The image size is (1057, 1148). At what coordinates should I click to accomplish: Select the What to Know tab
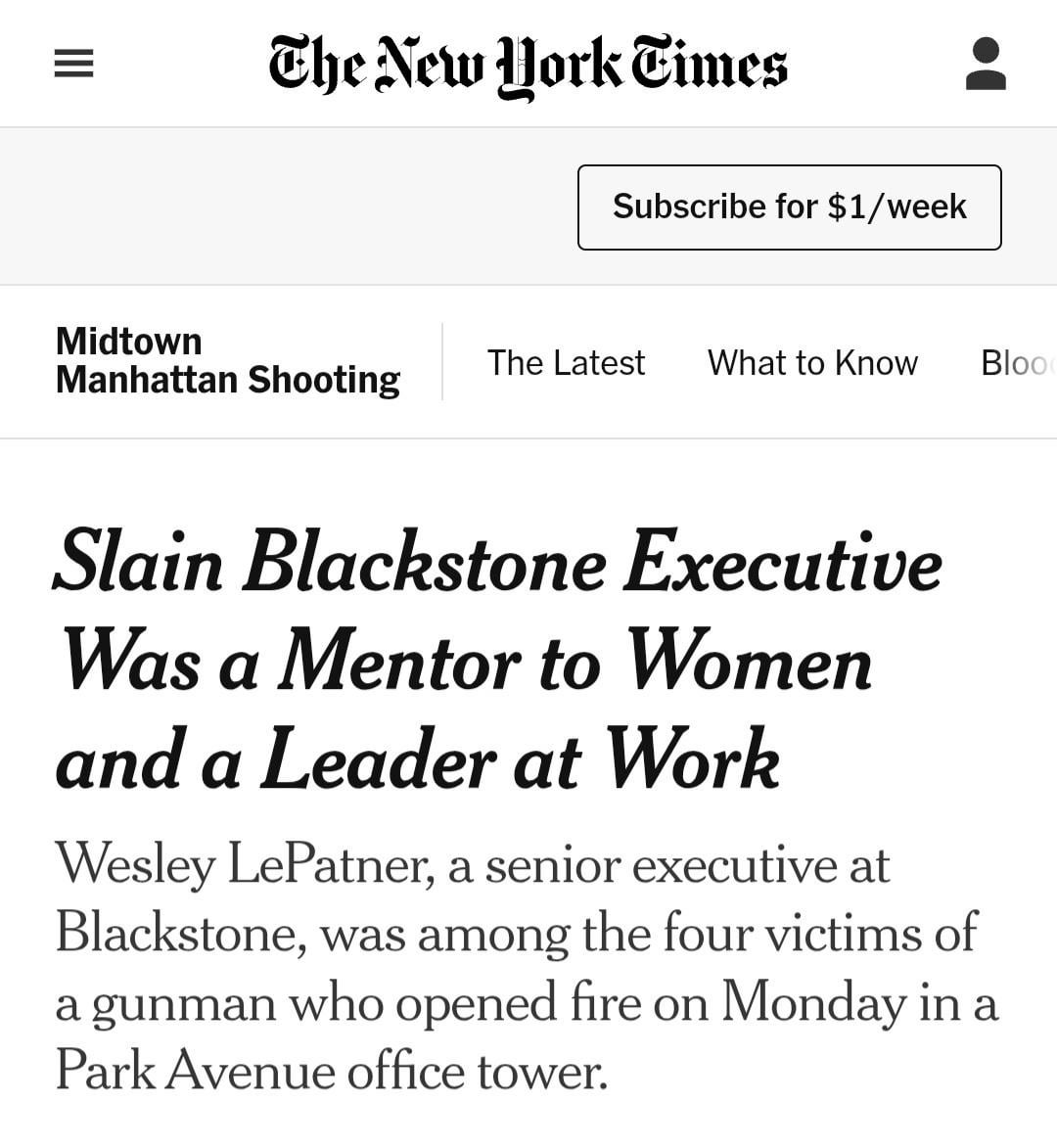click(812, 362)
